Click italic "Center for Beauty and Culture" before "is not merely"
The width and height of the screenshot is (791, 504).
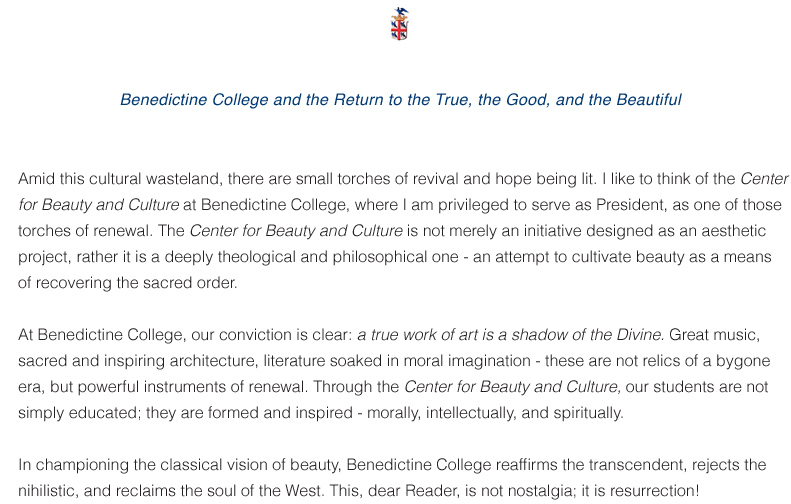(295, 231)
